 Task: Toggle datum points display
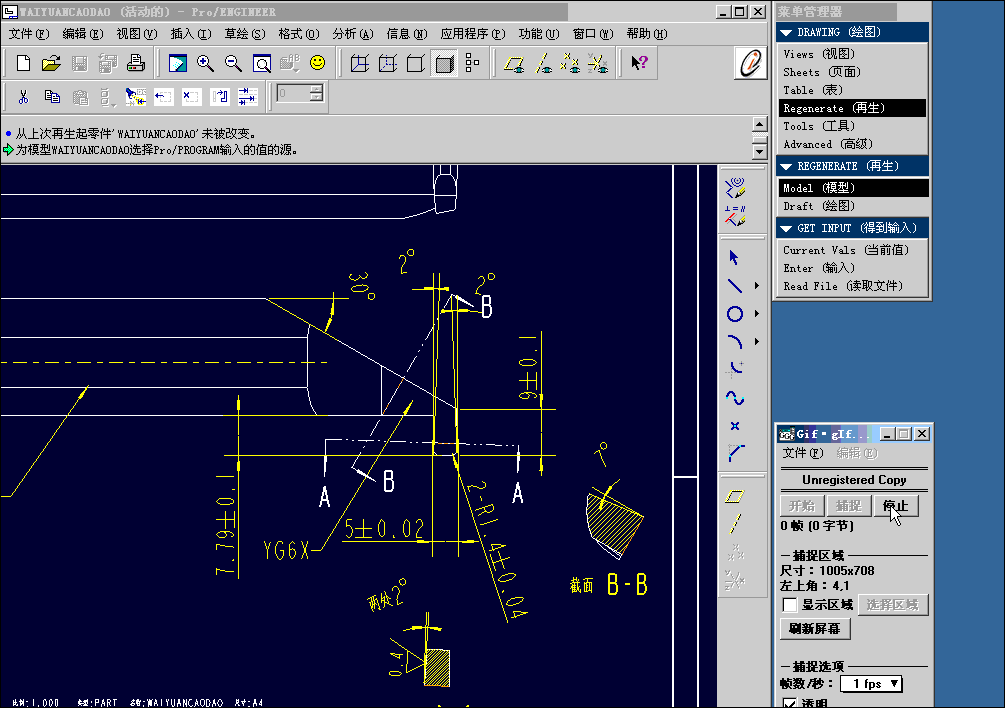pos(570,63)
